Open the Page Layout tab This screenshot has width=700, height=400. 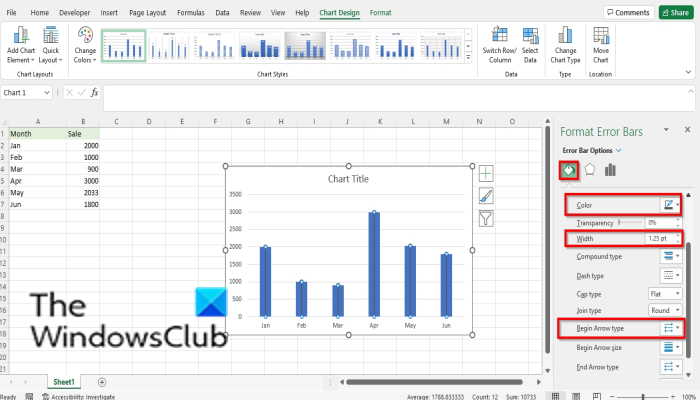pyautogui.click(x=147, y=12)
